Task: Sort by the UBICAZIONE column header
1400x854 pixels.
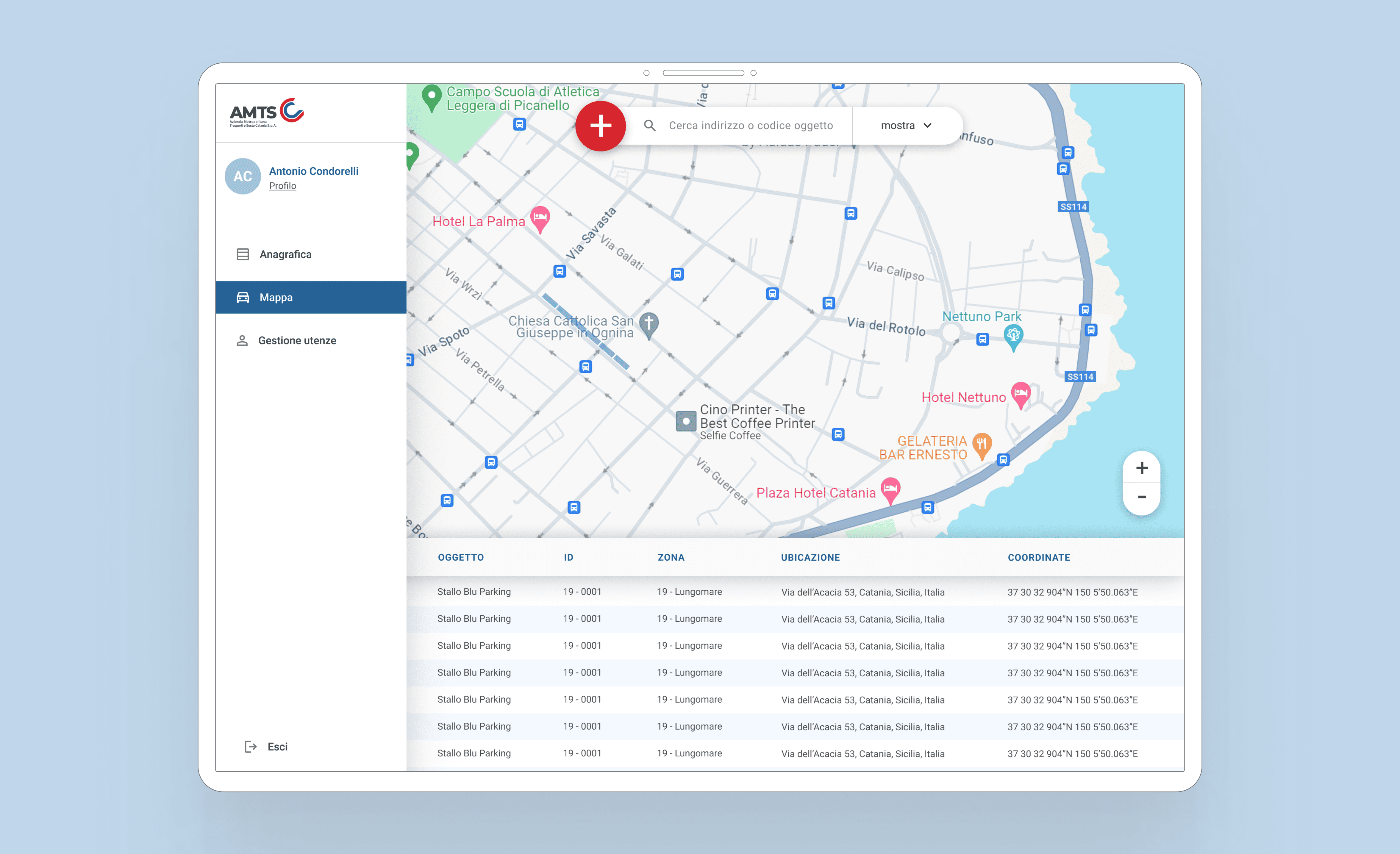Action: pyautogui.click(x=810, y=557)
